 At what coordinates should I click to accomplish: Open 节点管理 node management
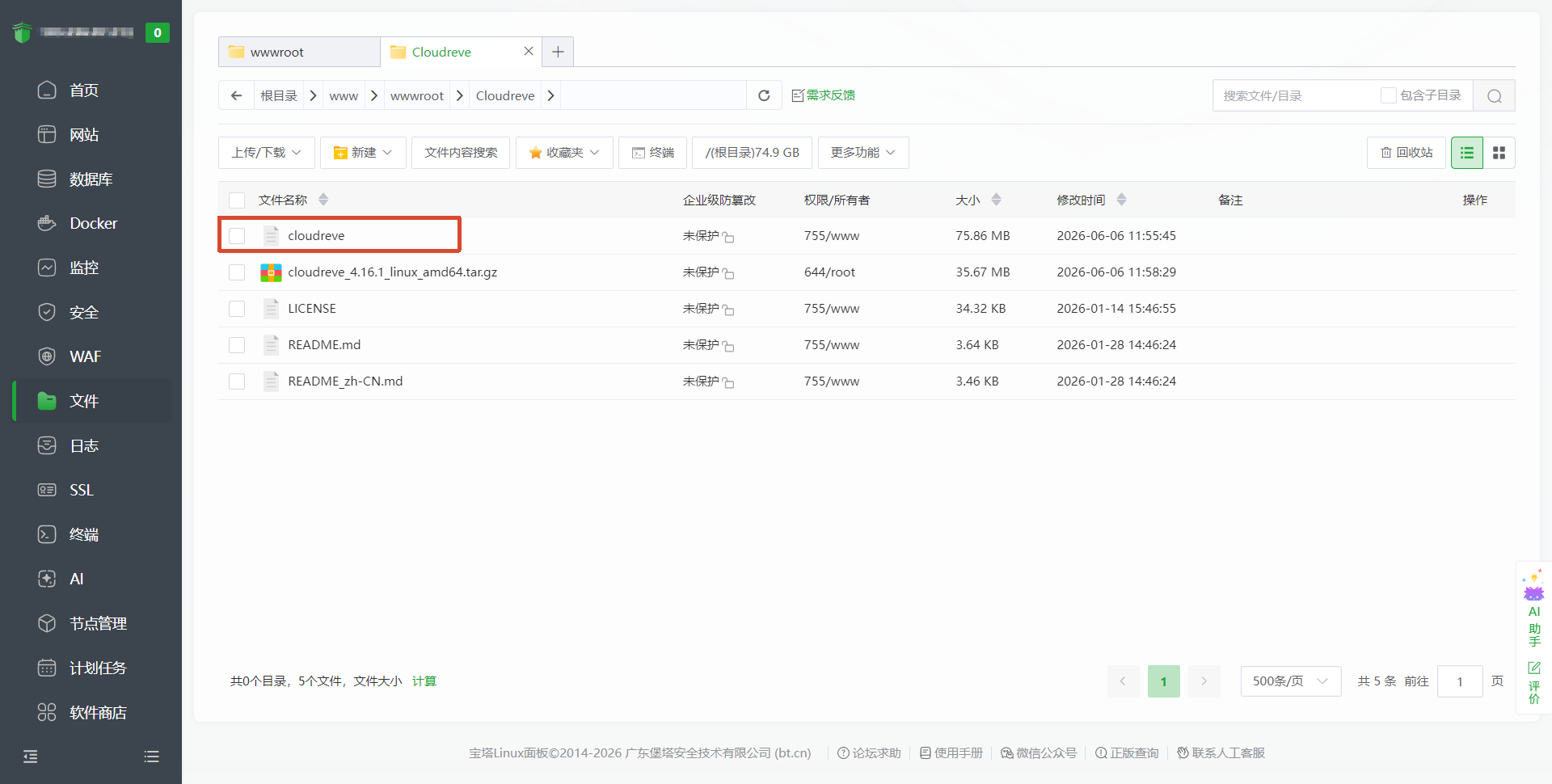point(97,623)
